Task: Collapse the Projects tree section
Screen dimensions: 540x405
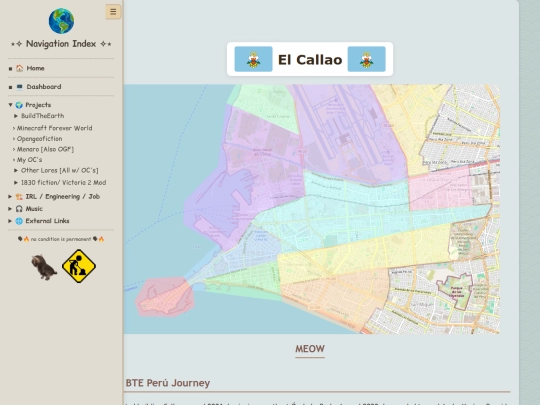Action: pyautogui.click(x=10, y=105)
